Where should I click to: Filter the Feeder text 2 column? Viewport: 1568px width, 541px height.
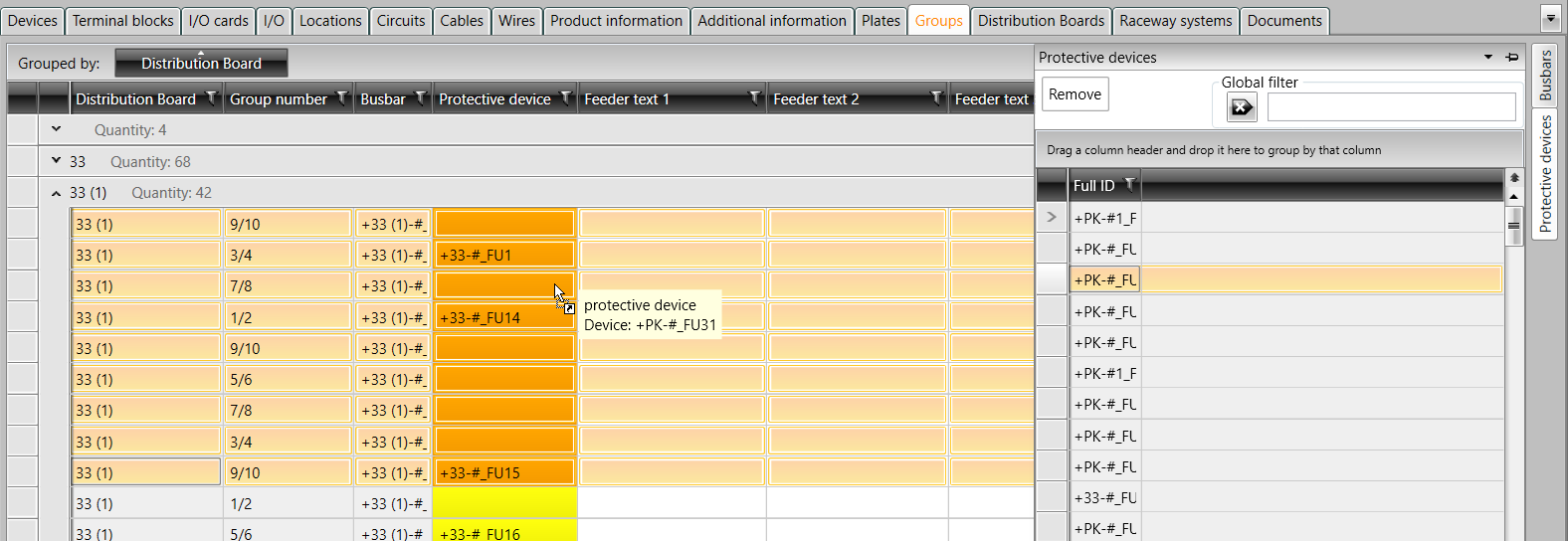pos(935,97)
